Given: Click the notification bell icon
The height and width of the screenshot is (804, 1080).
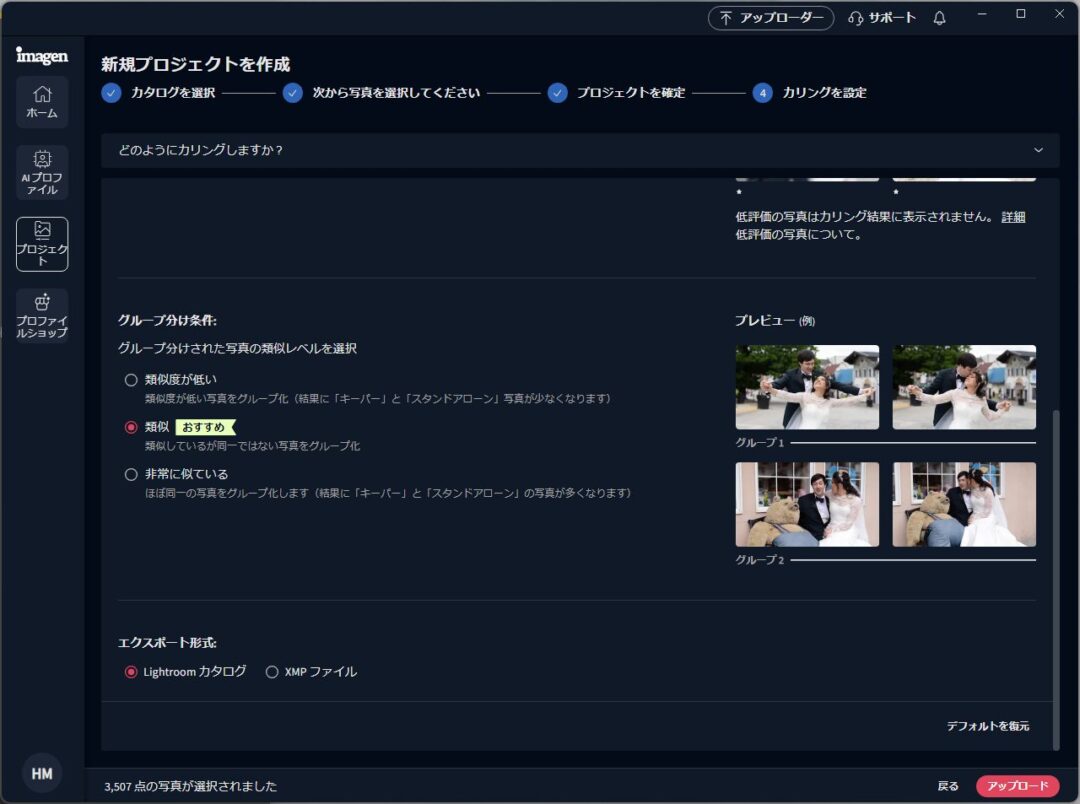Looking at the screenshot, I should coord(939,18).
